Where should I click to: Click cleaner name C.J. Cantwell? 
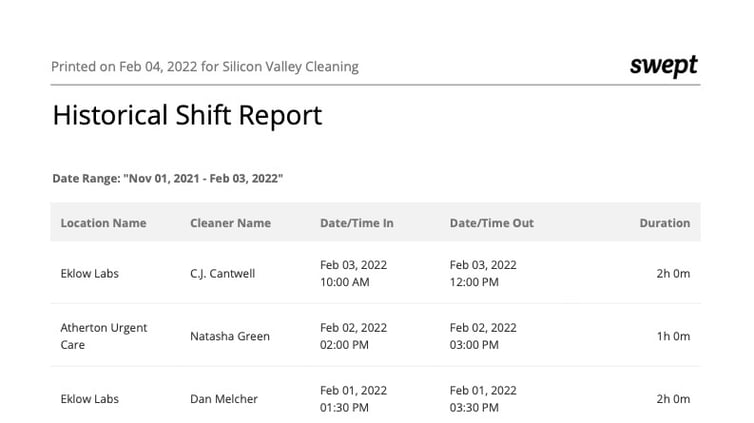pyautogui.click(x=223, y=274)
